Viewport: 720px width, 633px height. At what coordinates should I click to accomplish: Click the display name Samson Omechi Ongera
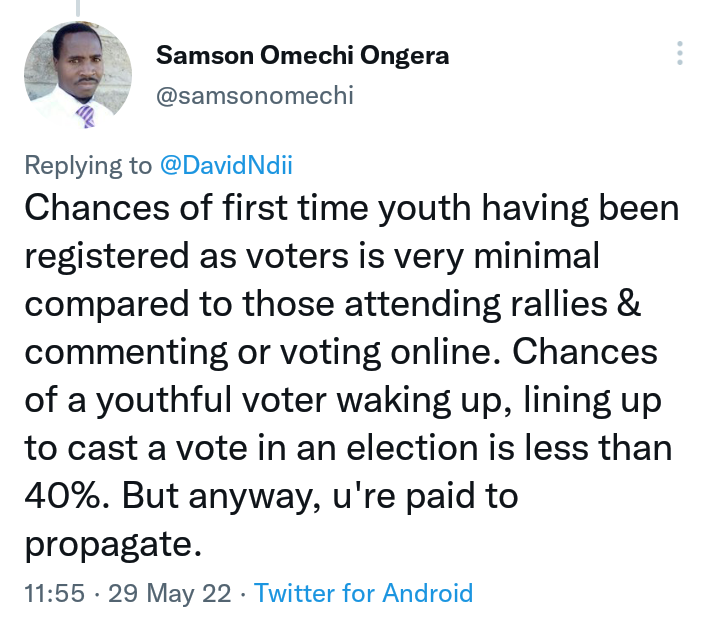pos(302,56)
